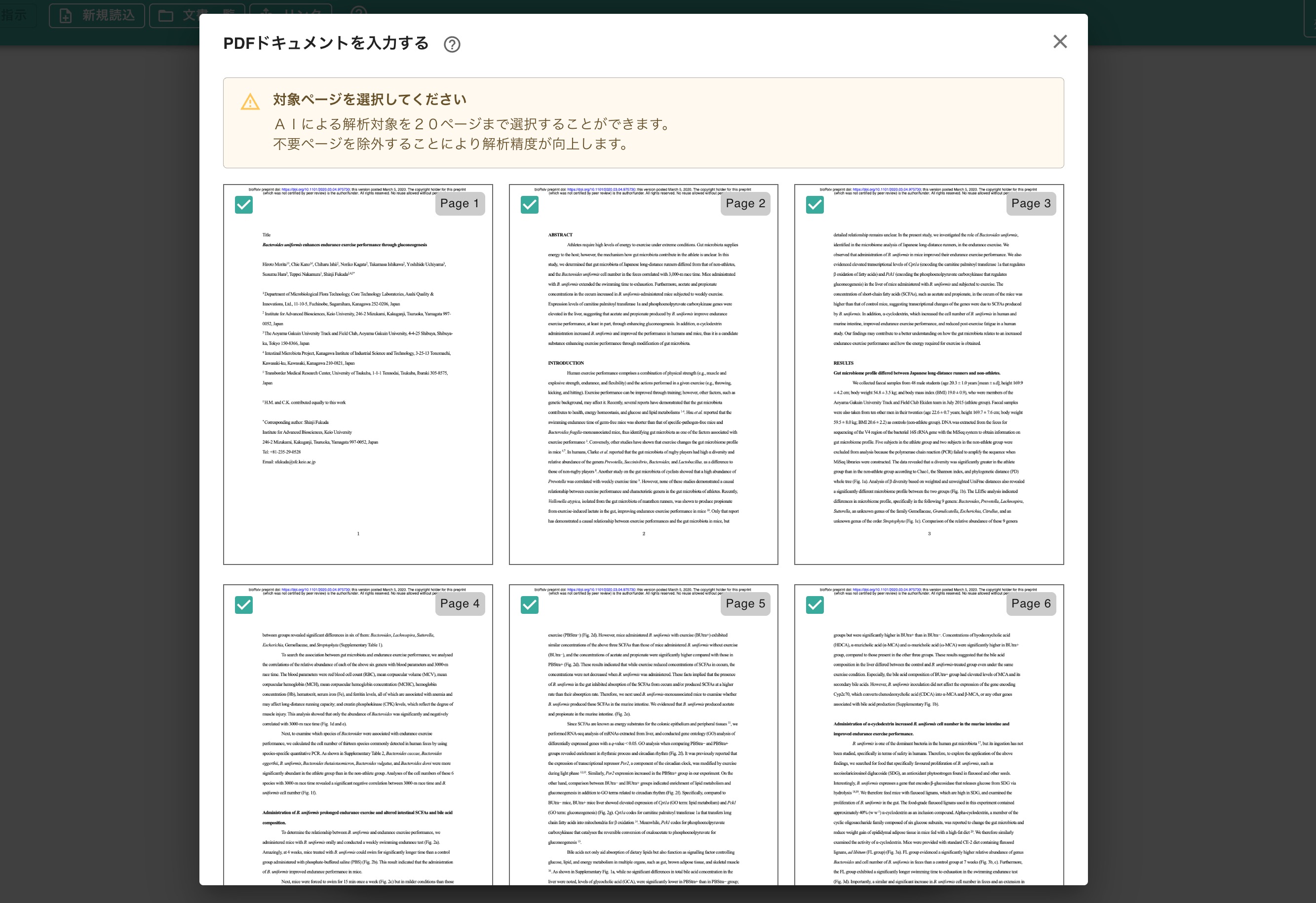Image resolution: width=1316 pixels, height=903 pixels.
Task: Pick the Page 6 document thumbnail
Action: pyautogui.click(x=929, y=735)
